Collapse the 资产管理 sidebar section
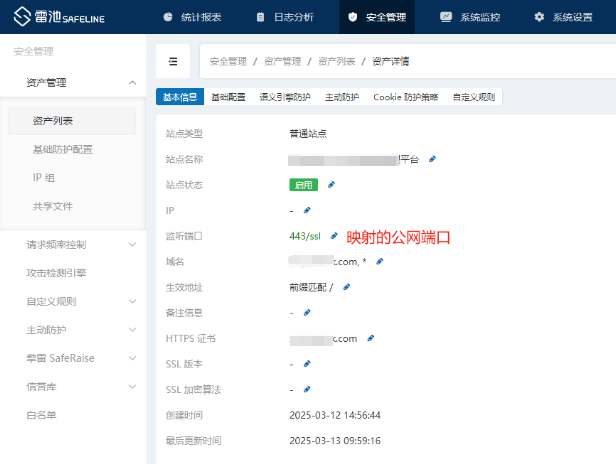 pyautogui.click(x=133, y=83)
